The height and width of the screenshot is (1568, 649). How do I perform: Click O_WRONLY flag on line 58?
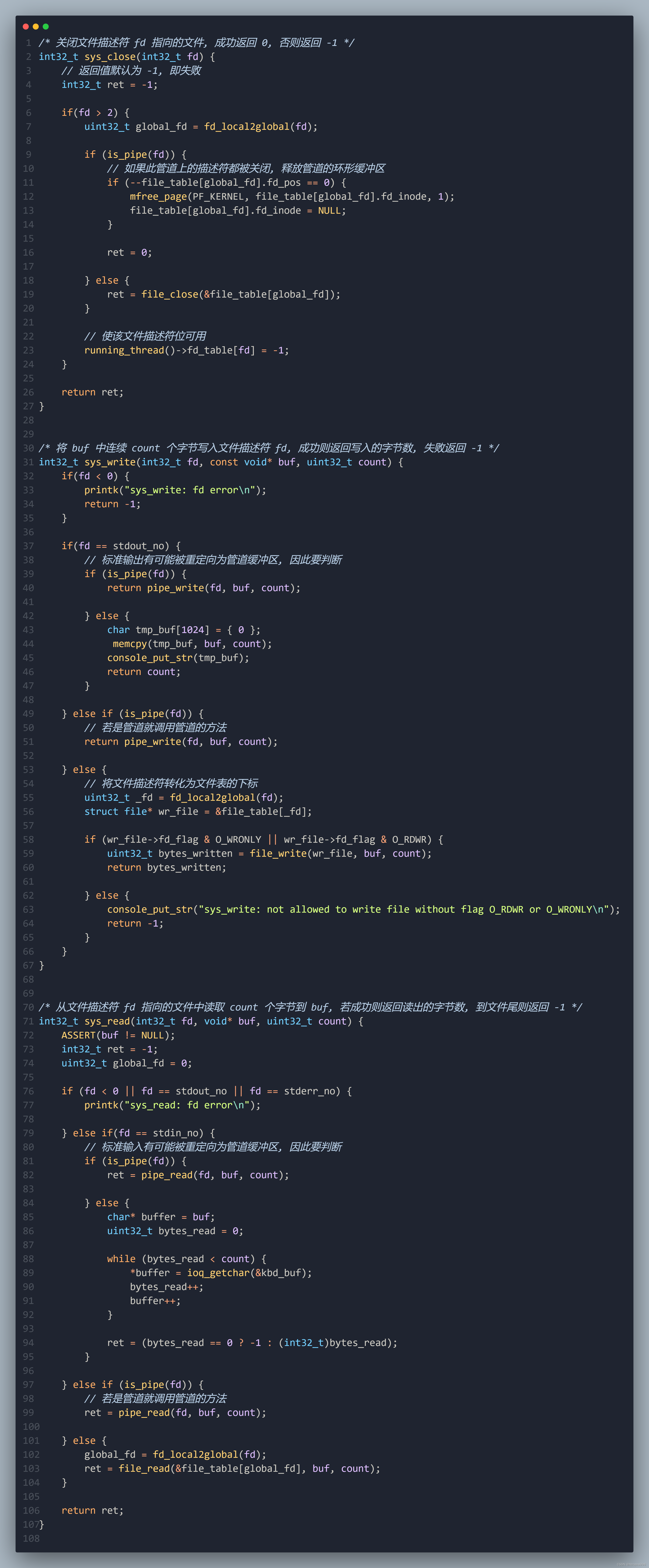click(238, 840)
